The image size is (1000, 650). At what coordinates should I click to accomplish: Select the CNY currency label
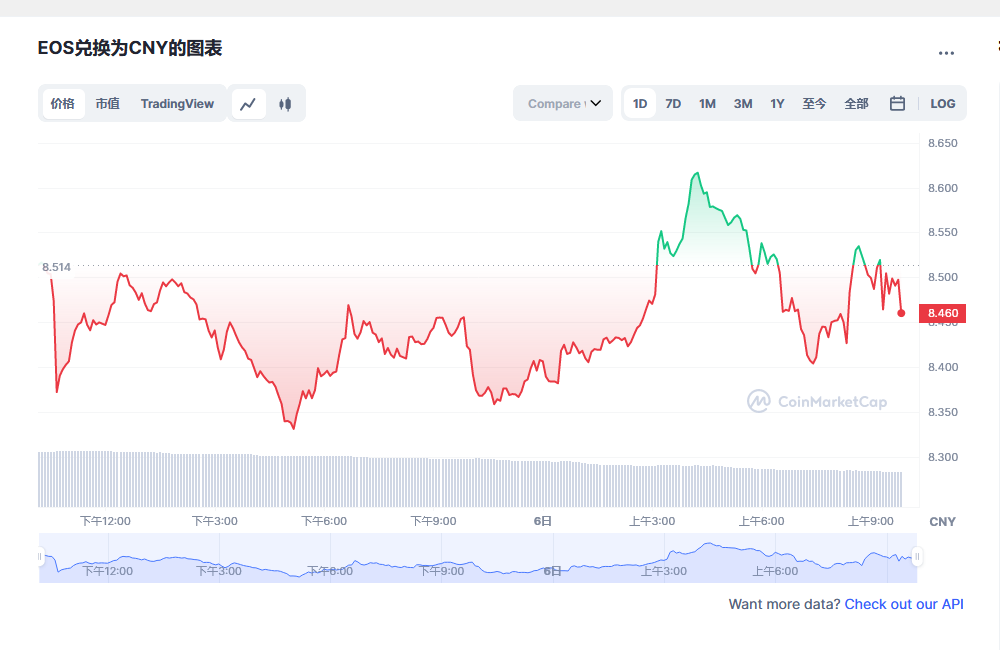coord(944,521)
